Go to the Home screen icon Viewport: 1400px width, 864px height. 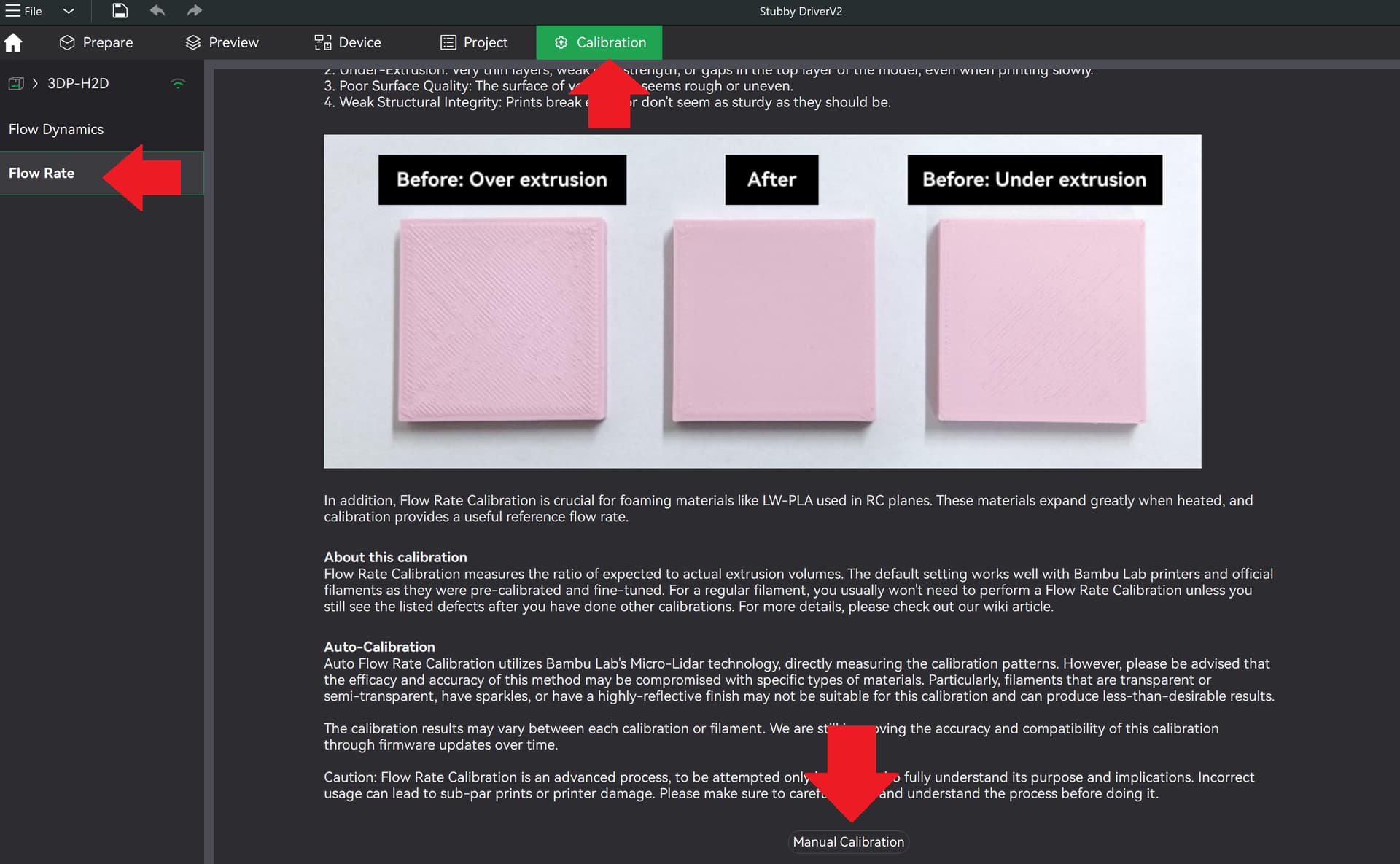(x=13, y=42)
